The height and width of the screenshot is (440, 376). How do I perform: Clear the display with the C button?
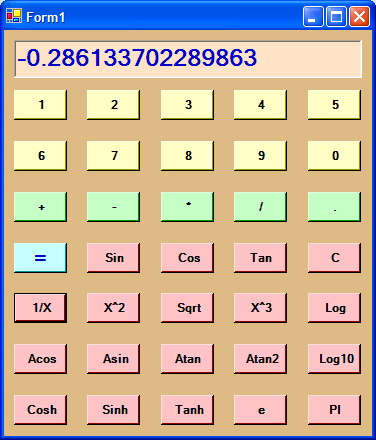334,258
